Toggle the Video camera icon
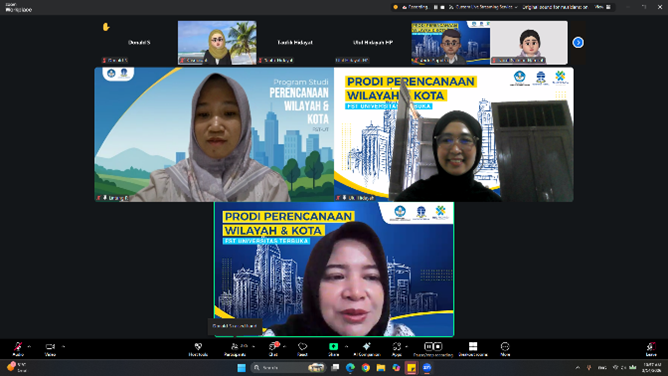668x376 pixels. (x=50, y=347)
